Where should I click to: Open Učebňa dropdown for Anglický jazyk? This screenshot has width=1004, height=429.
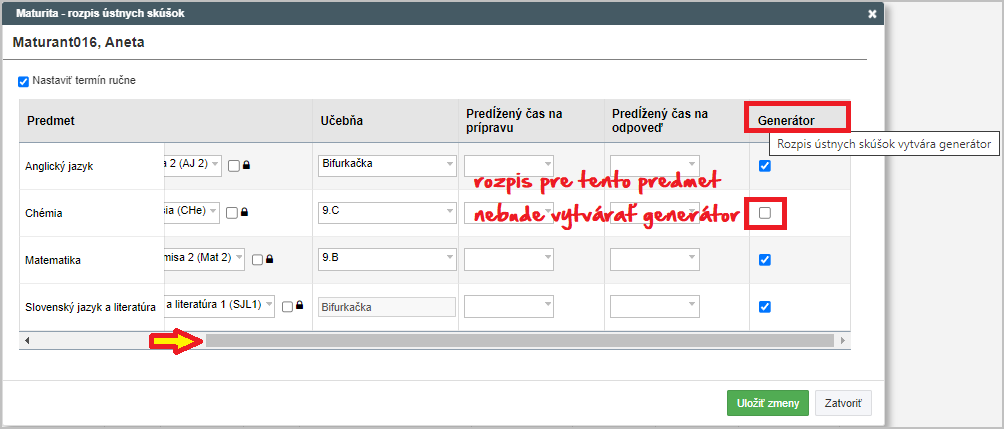[x=387, y=165]
